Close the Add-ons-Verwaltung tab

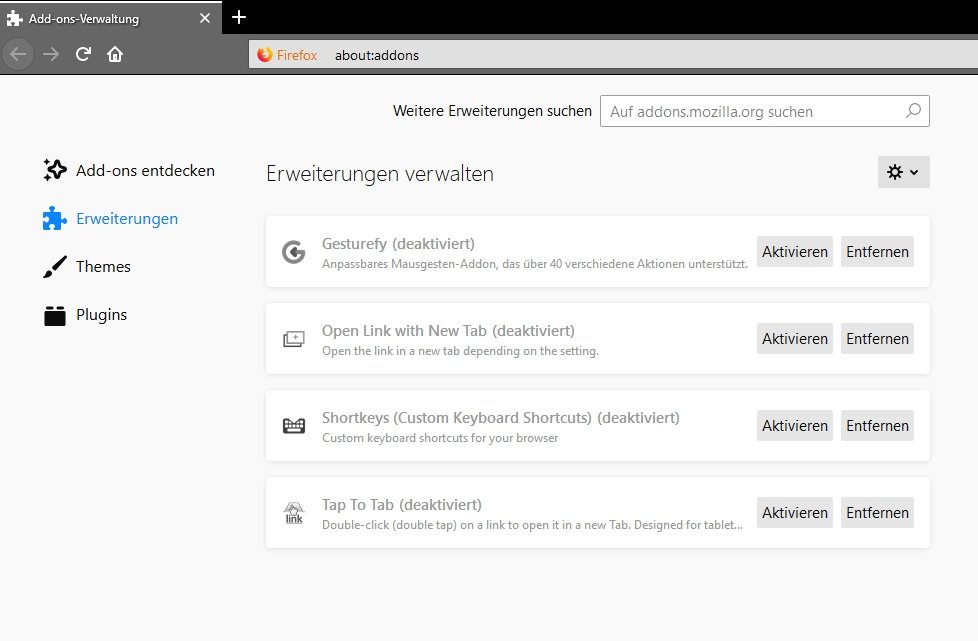coord(205,18)
